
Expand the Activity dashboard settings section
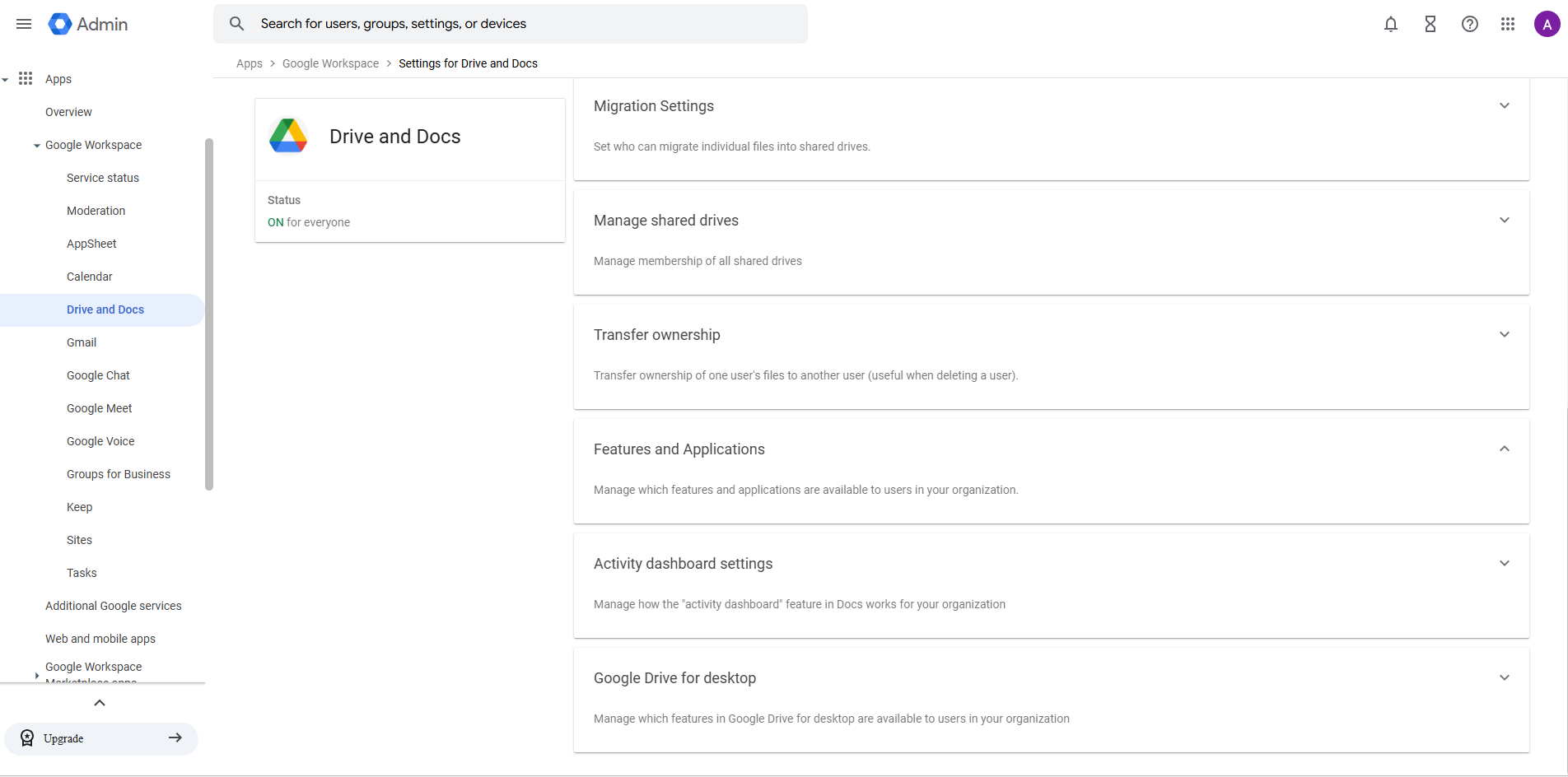[x=1505, y=563]
